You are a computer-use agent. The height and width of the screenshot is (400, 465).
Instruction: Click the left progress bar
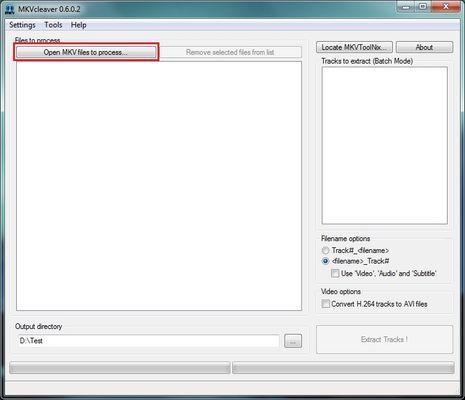(120, 368)
